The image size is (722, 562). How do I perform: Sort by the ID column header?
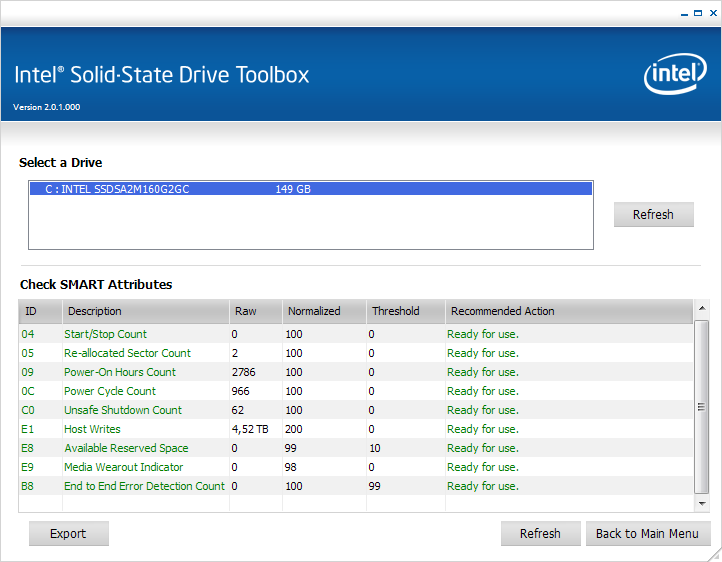coord(41,311)
